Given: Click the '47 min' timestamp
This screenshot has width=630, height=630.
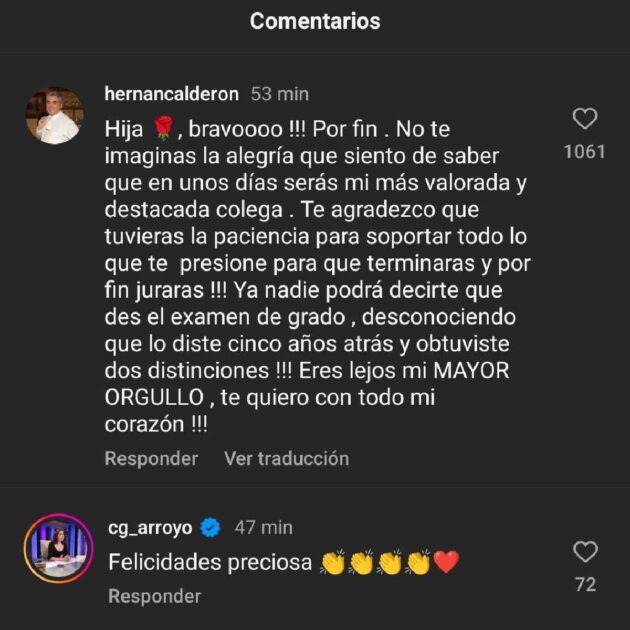Looking at the screenshot, I should [263, 526].
